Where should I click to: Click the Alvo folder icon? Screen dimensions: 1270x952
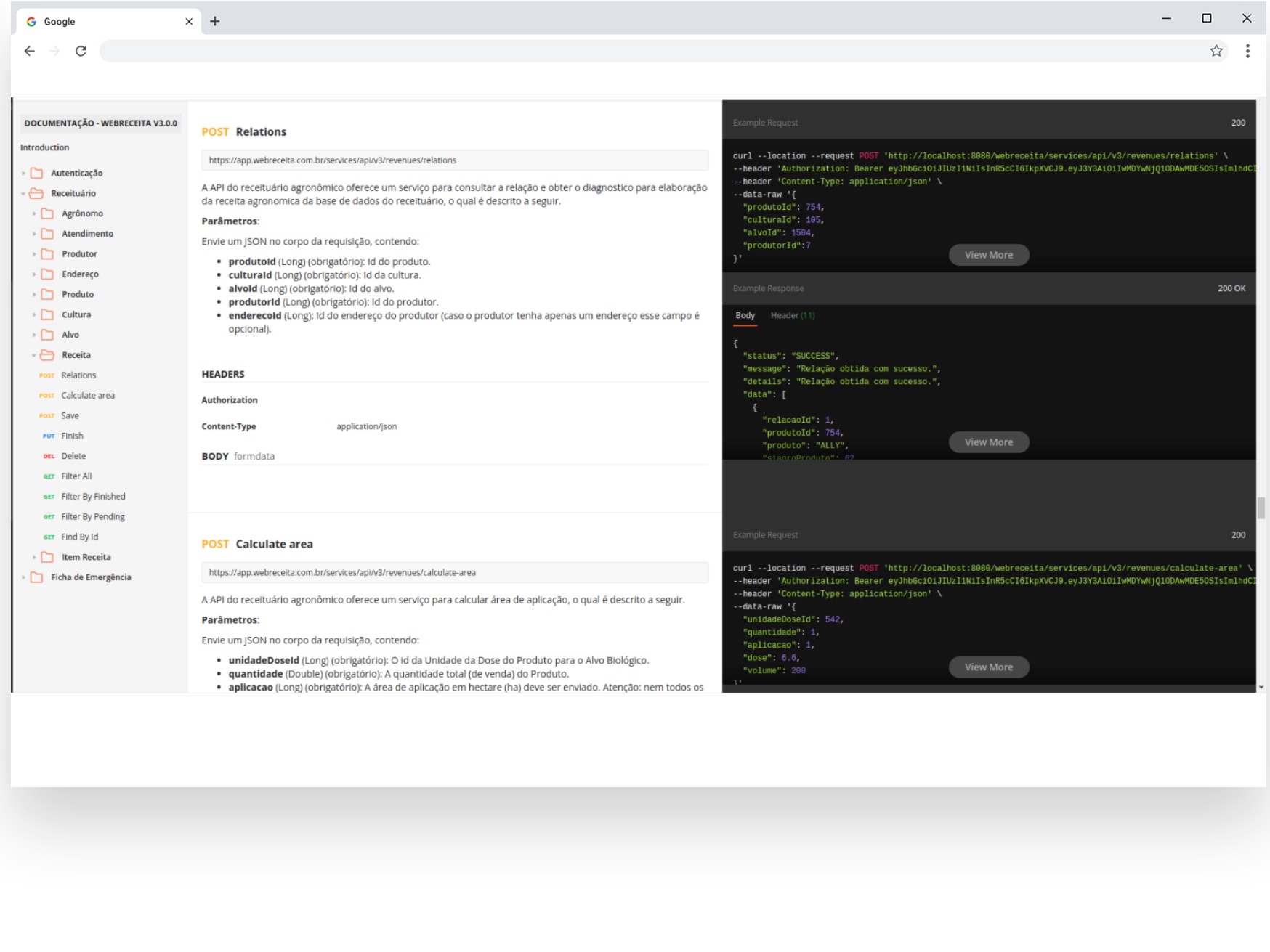point(47,335)
